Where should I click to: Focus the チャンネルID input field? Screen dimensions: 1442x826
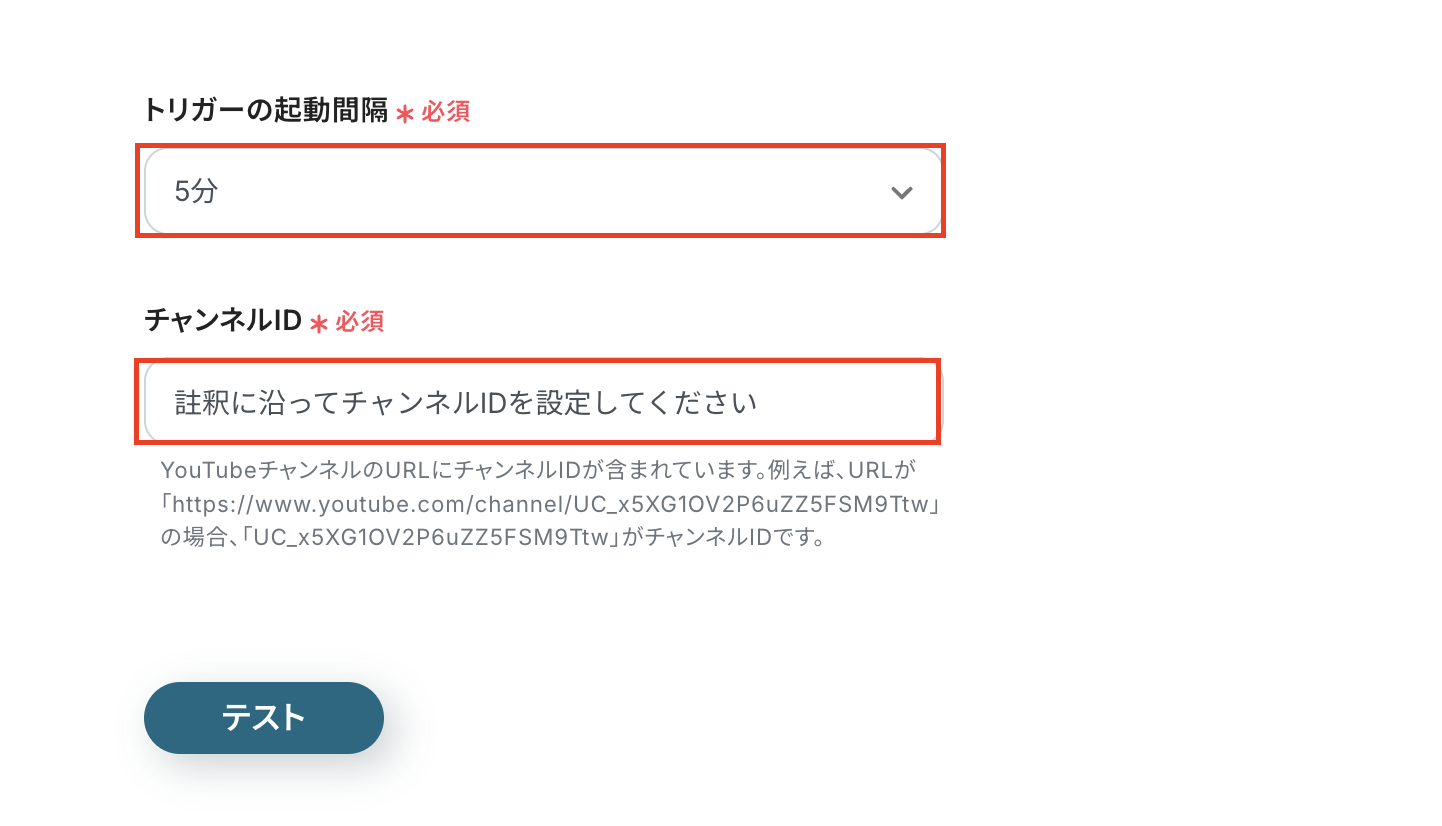coord(543,403)
